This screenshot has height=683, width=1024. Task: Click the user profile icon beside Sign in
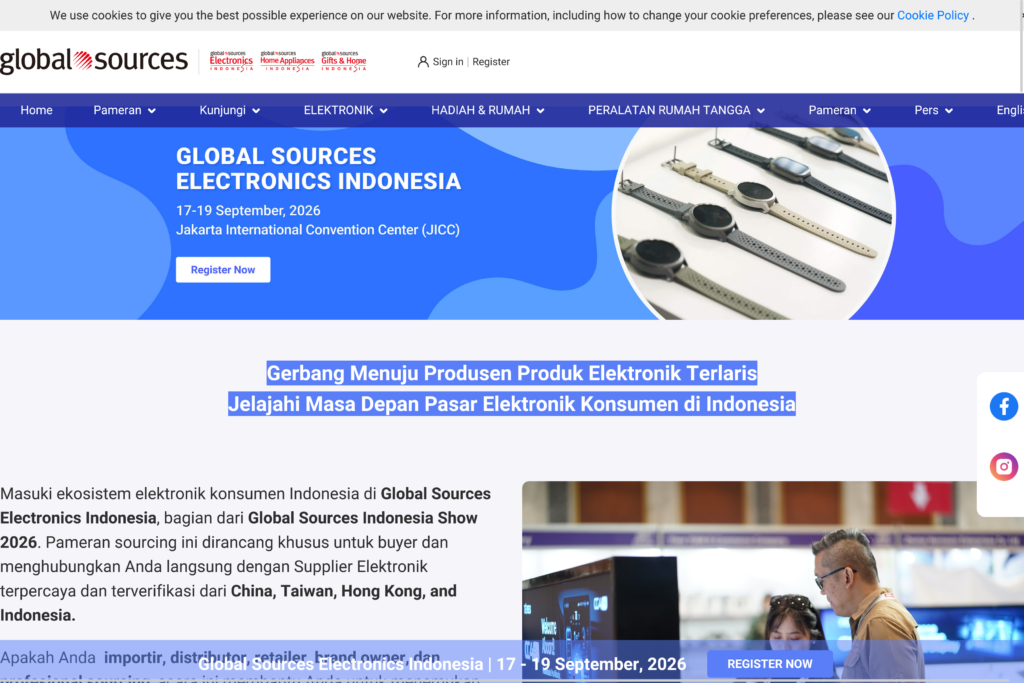click(x=423, y=62)
